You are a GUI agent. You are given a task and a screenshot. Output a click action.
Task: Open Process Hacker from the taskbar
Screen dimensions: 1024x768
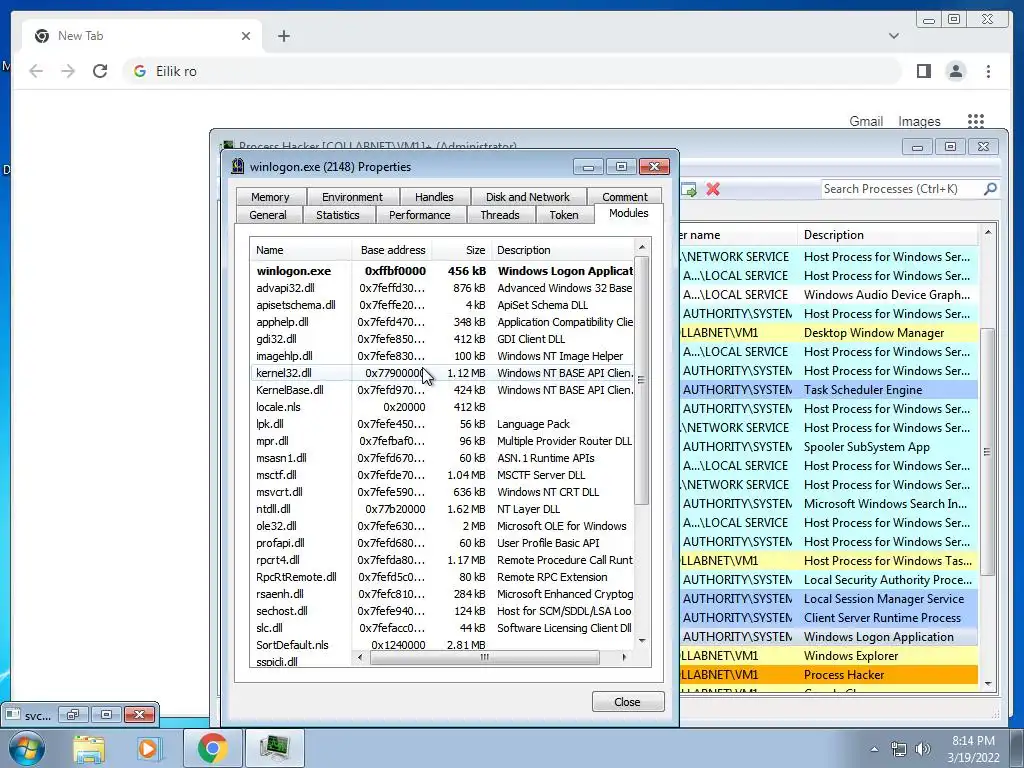tap(274, 748)
